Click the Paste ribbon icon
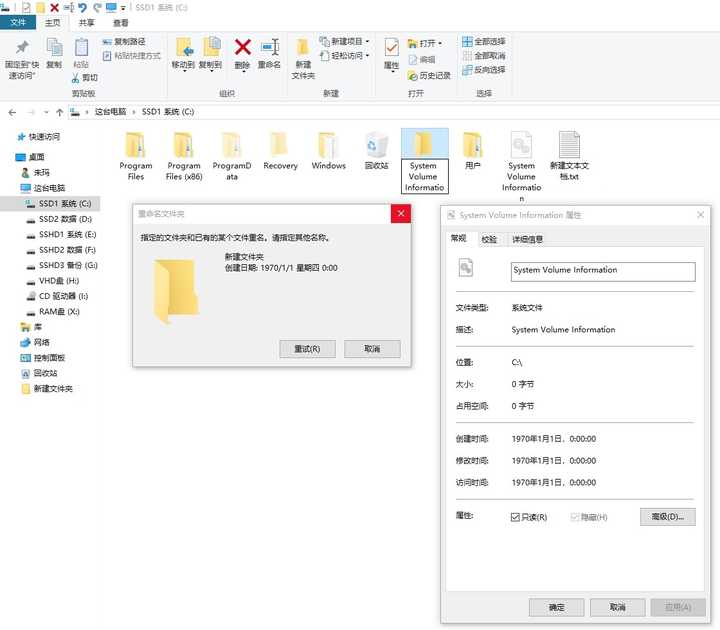Screen dimensions: 720x630 [81, 47]
